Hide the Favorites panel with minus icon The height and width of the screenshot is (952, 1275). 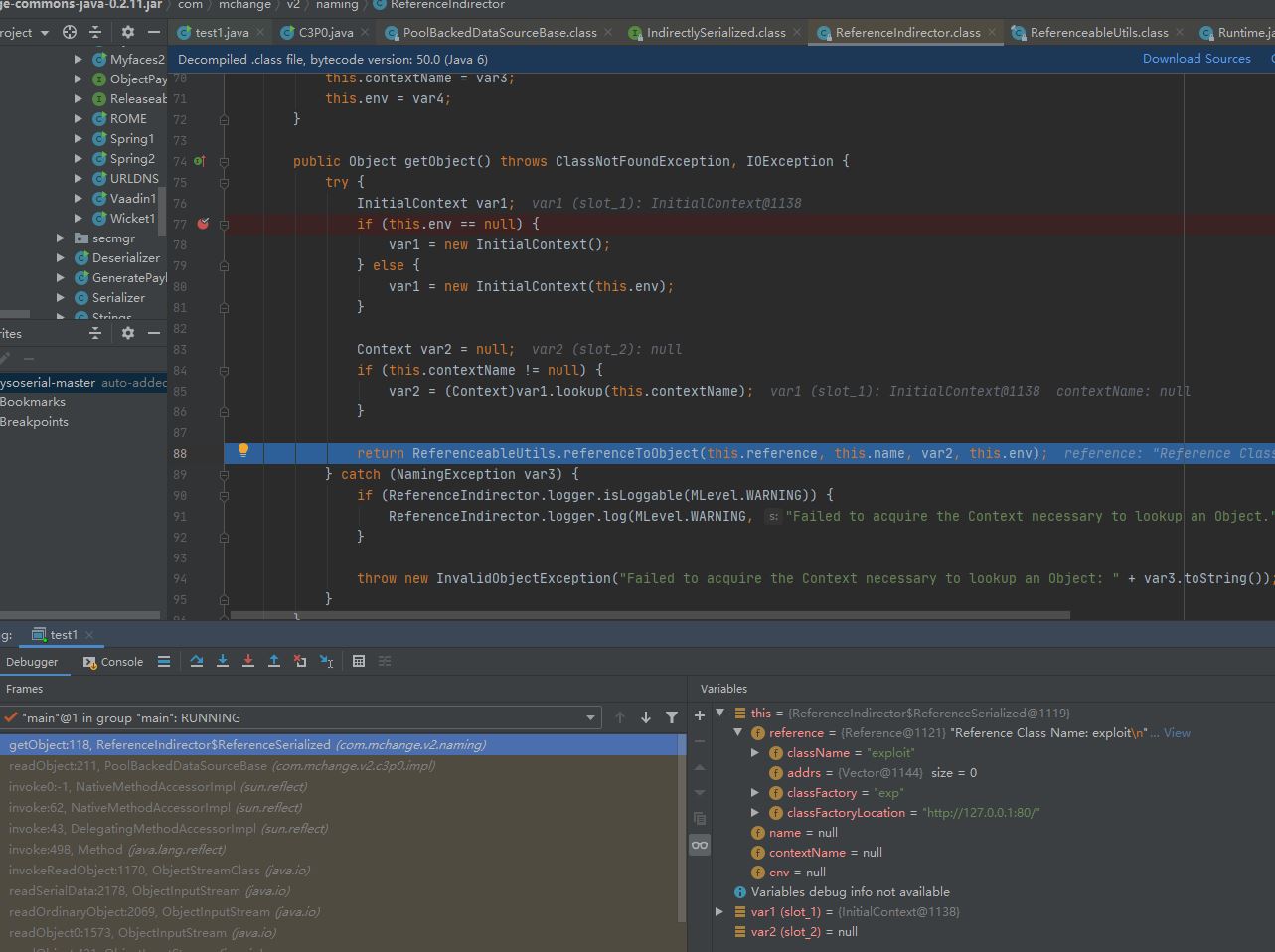click(x=153, y=333)
